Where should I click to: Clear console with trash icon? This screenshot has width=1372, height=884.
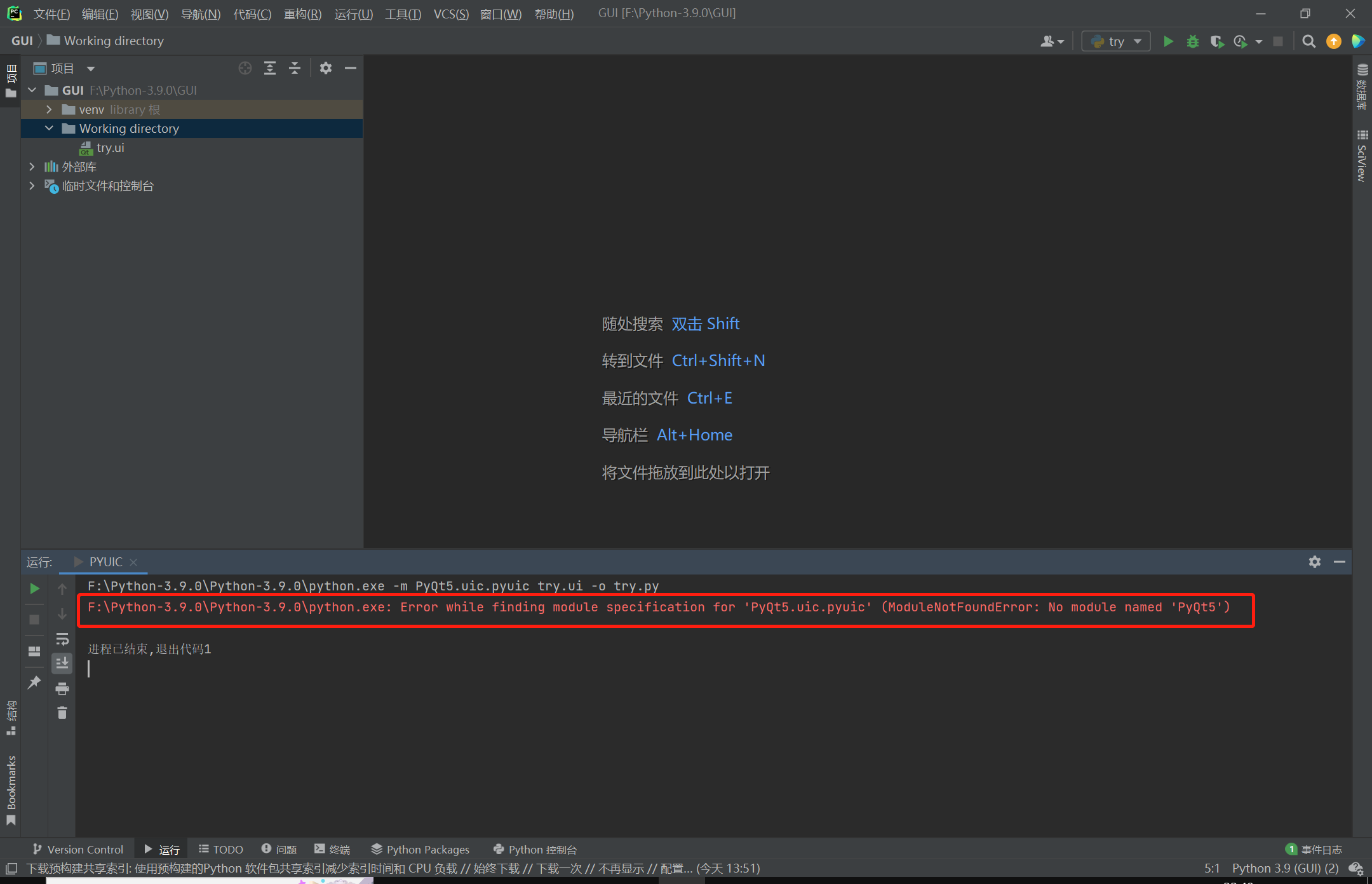coord(62,713)
